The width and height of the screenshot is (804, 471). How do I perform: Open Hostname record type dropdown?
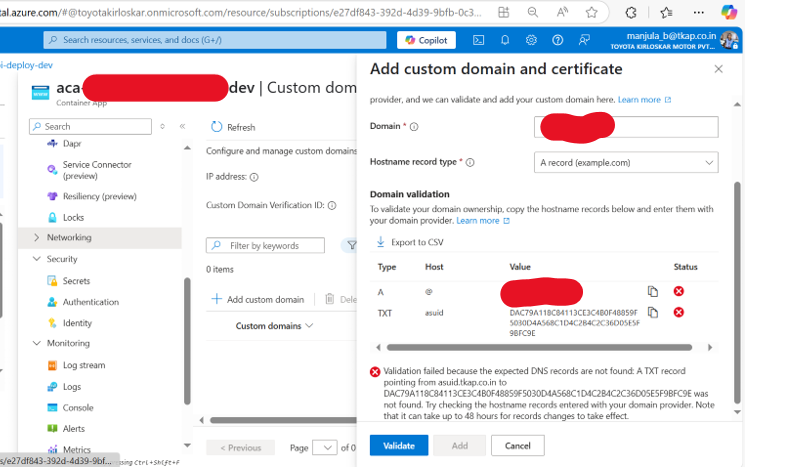(x=626, y=162)
